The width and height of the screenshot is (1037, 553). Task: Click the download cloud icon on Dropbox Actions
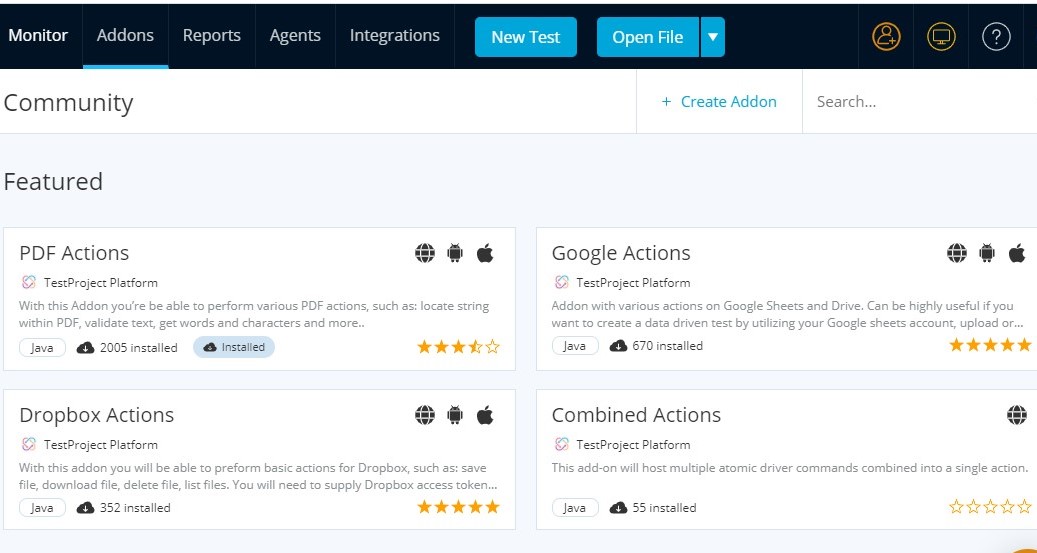point(85,508)
